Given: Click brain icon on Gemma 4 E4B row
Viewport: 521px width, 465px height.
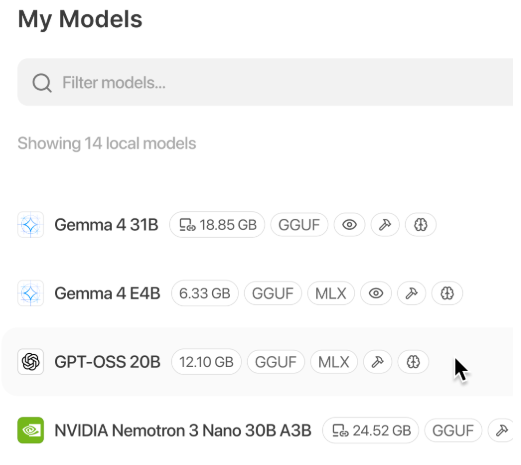Looking at the screenshot, I should pyautogui.click(x=447, y=293).
